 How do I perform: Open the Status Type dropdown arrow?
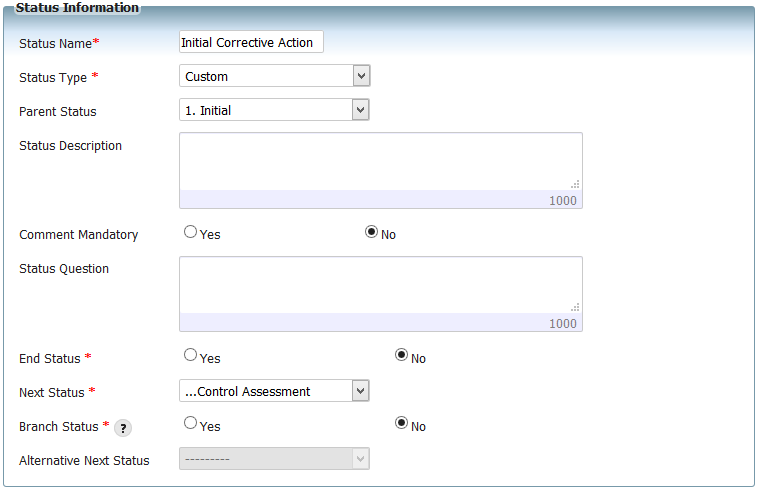361,76
